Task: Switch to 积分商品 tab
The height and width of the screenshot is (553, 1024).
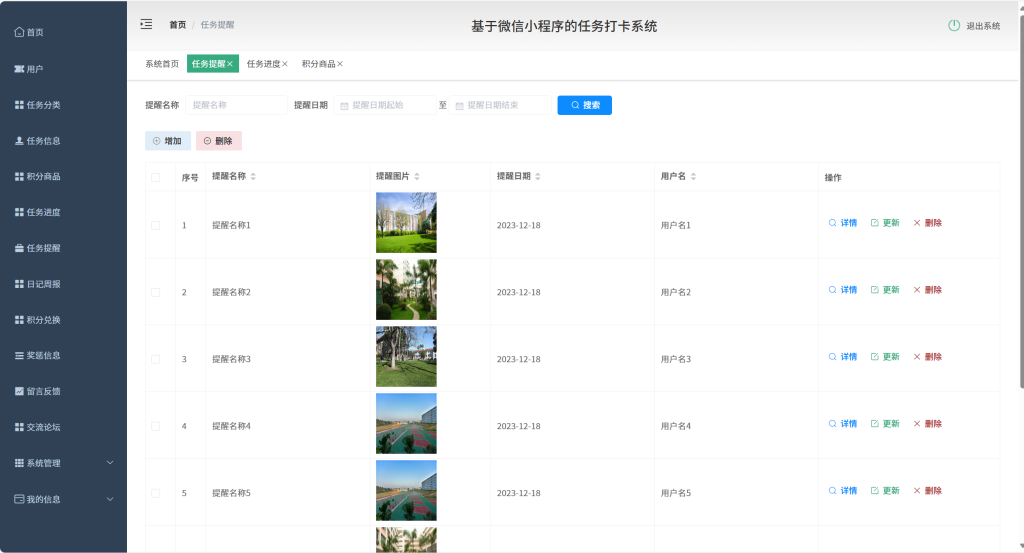Action: coord(318,64)
